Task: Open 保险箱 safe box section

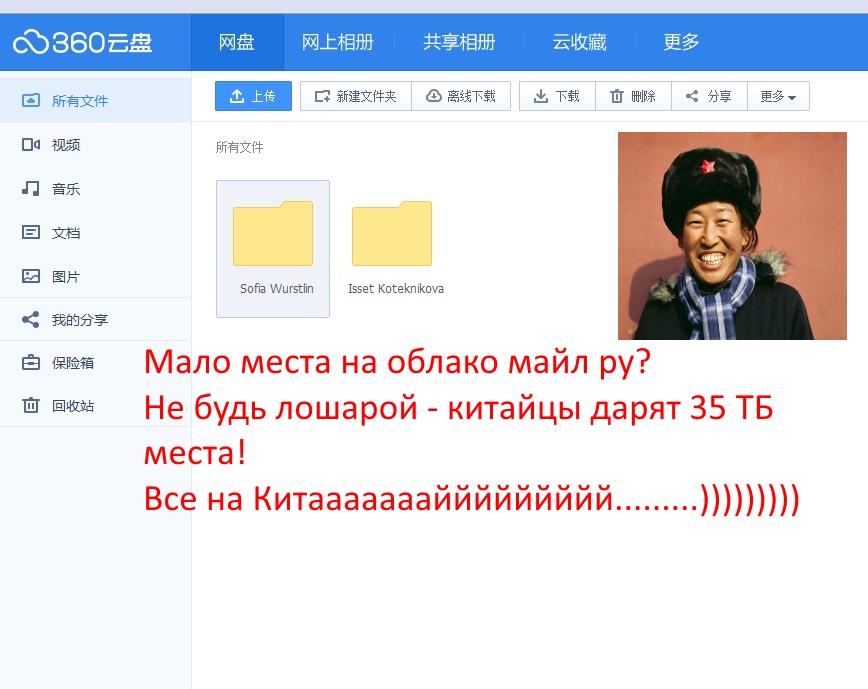Action: point(72,363)
